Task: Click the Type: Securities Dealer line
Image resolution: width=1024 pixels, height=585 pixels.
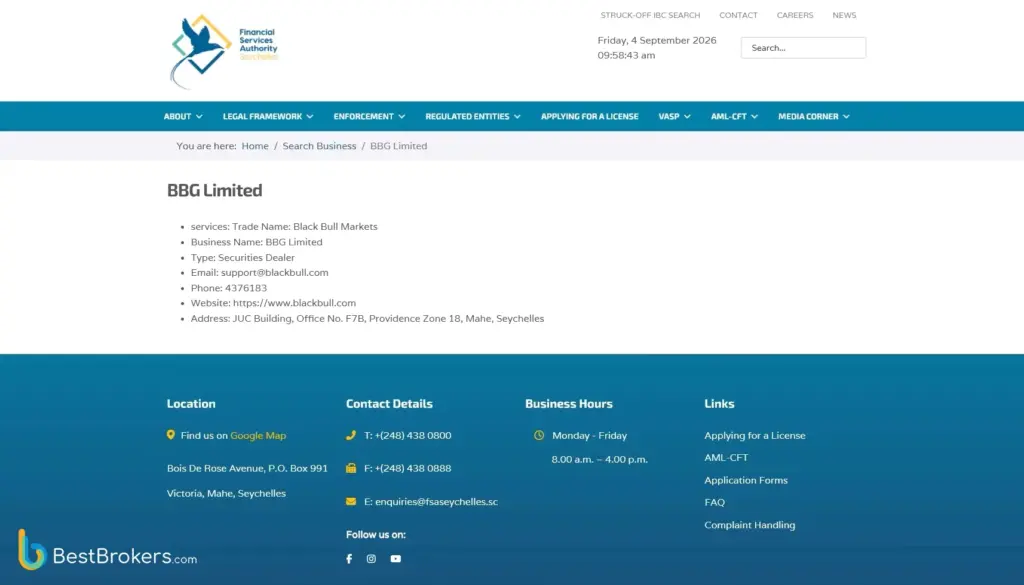Action: [242, 257]
